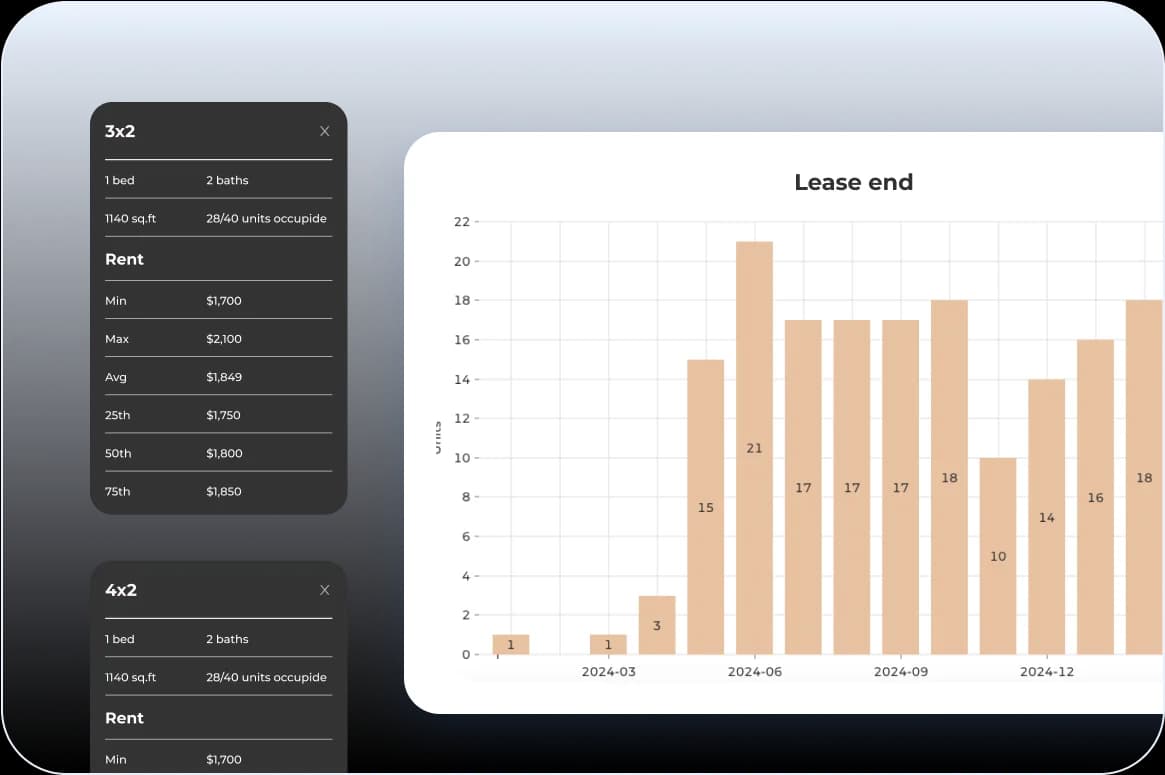Image resolution: width=1165 pixels, height=775 pixels.
Task: Click the Lease end chart title
Action: pyautogui.click(x=853, y=182)
